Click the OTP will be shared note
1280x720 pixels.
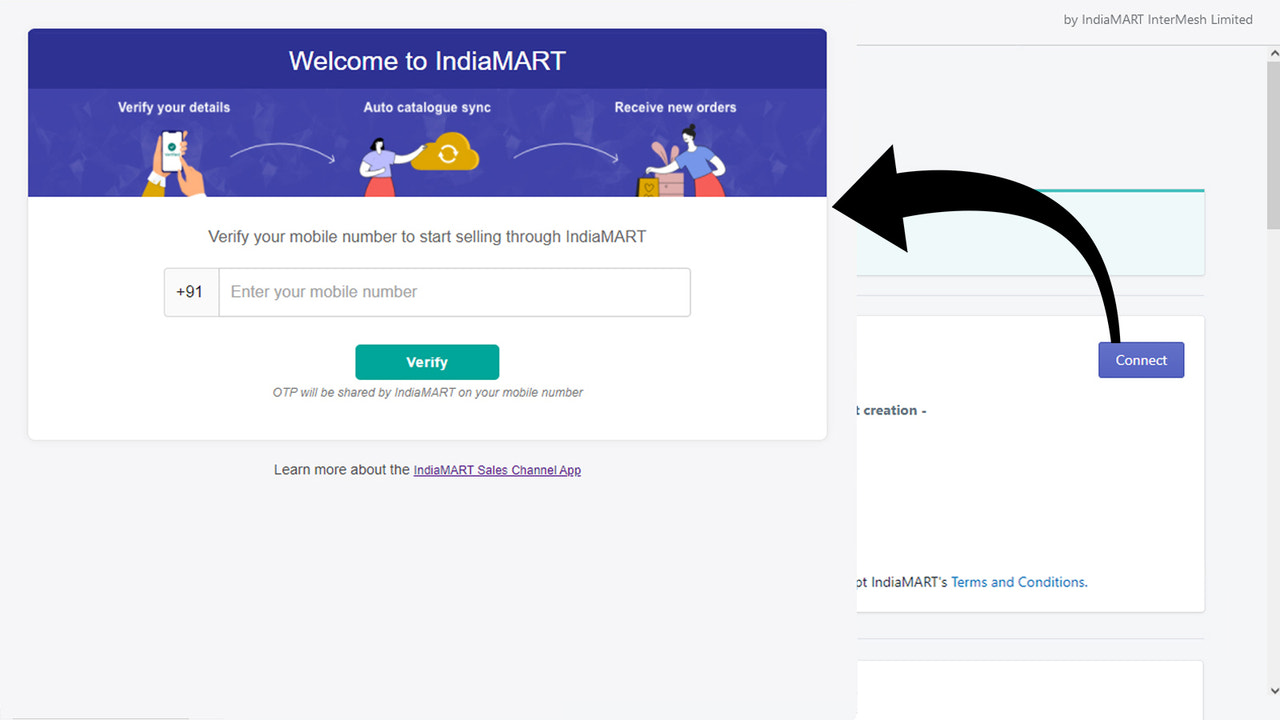(x=427, y=392)
